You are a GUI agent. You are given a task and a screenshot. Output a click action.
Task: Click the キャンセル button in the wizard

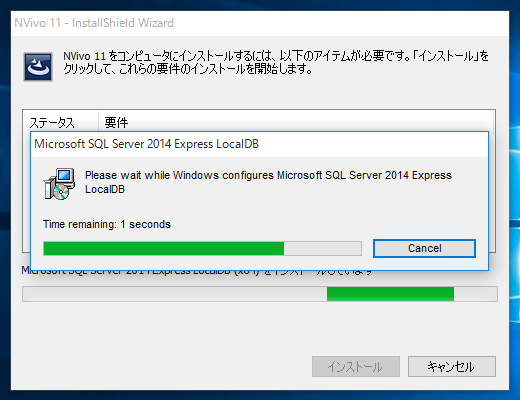[452, 367]
